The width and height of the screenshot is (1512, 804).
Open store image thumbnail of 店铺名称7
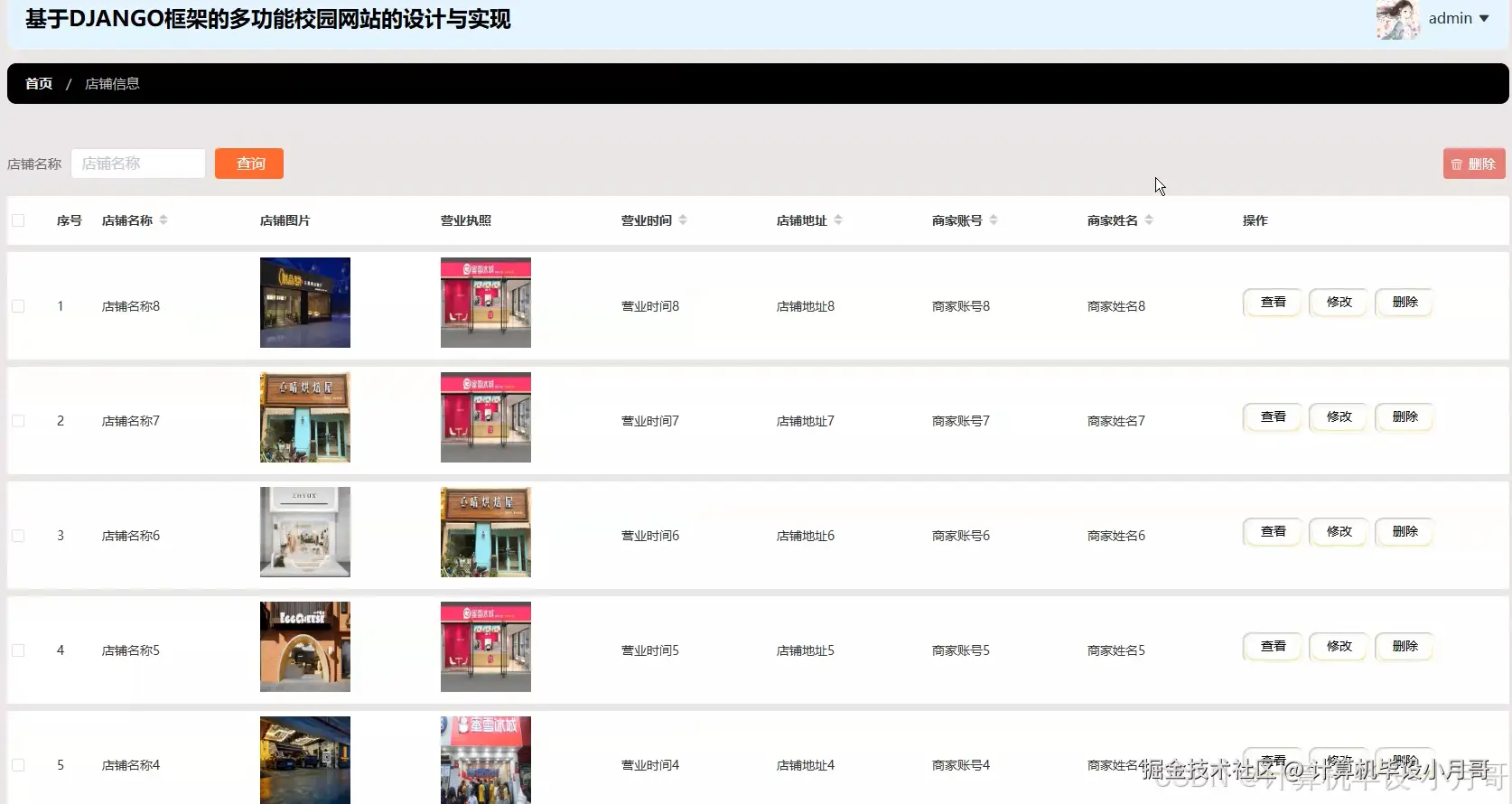(305, 417)
